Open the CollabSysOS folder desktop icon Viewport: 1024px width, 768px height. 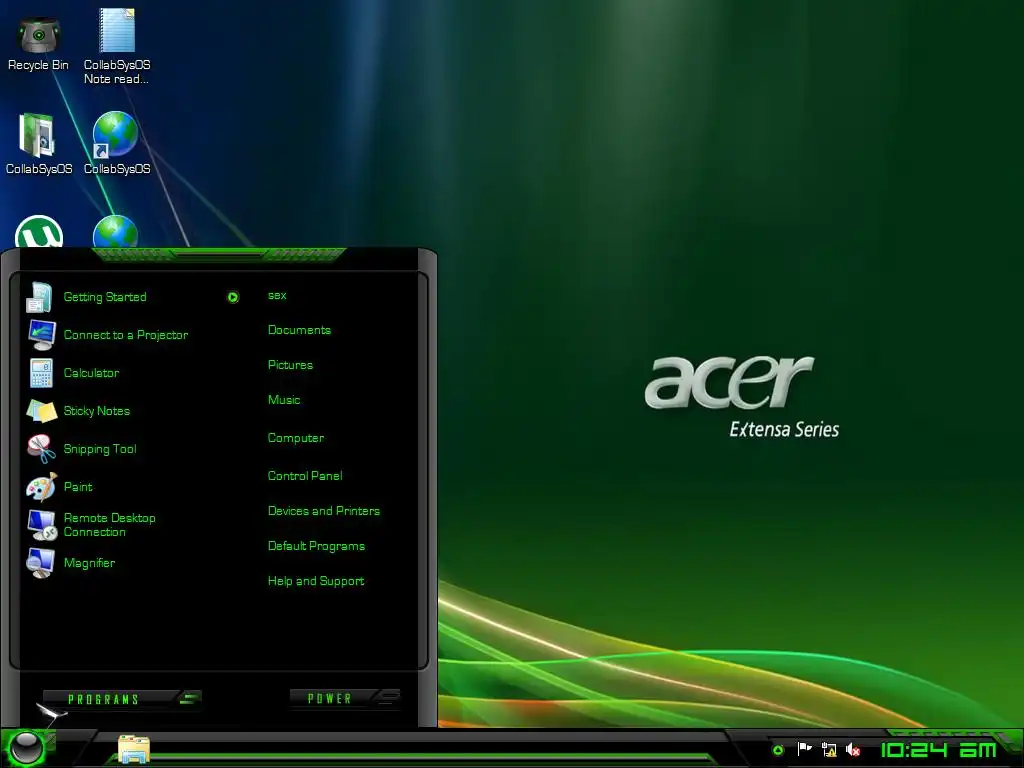pos(39,144)
